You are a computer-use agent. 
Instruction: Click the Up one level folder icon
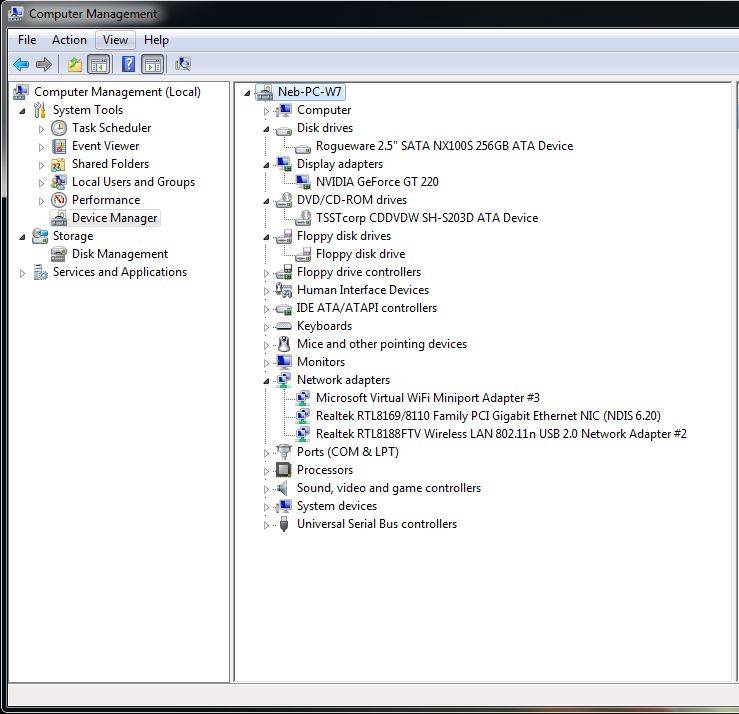[x=74, y=64]
